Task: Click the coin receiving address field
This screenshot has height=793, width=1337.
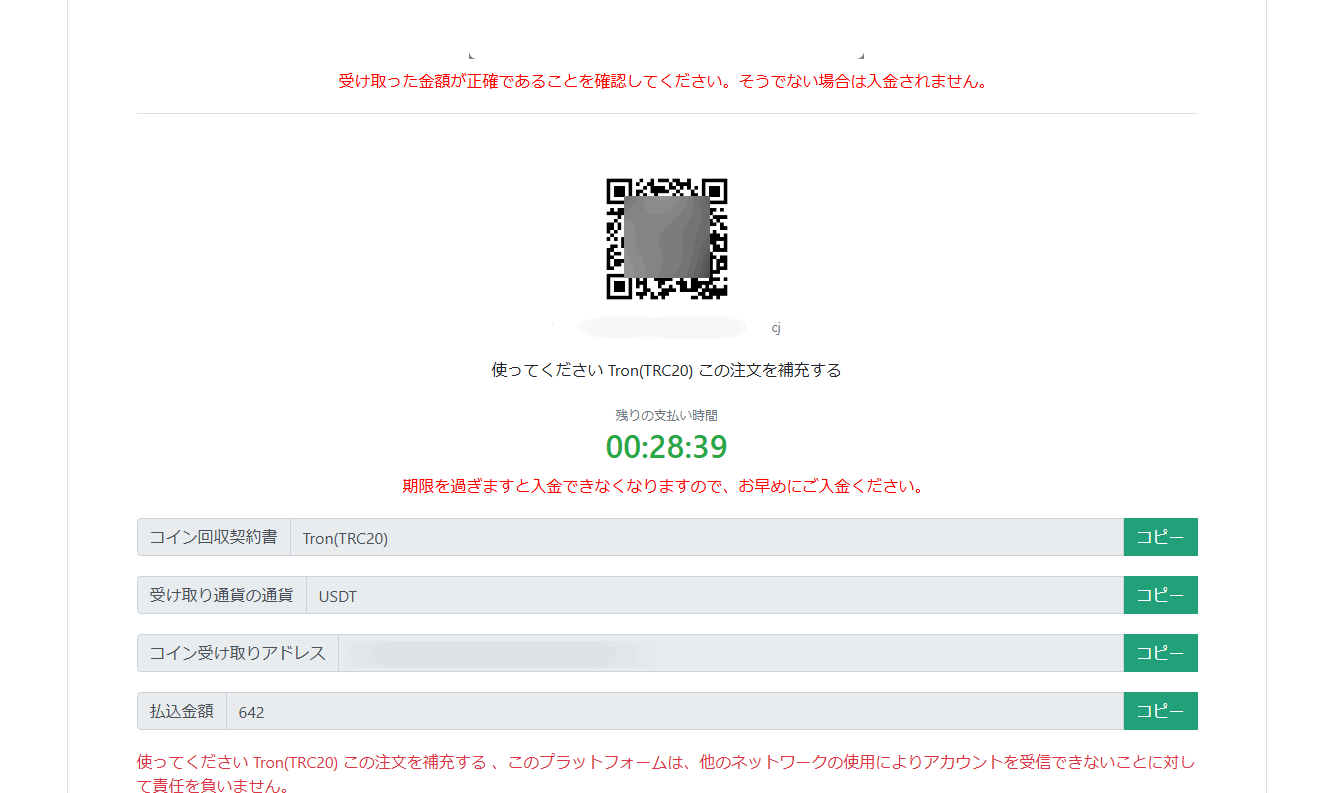Action: coord(731,653)
